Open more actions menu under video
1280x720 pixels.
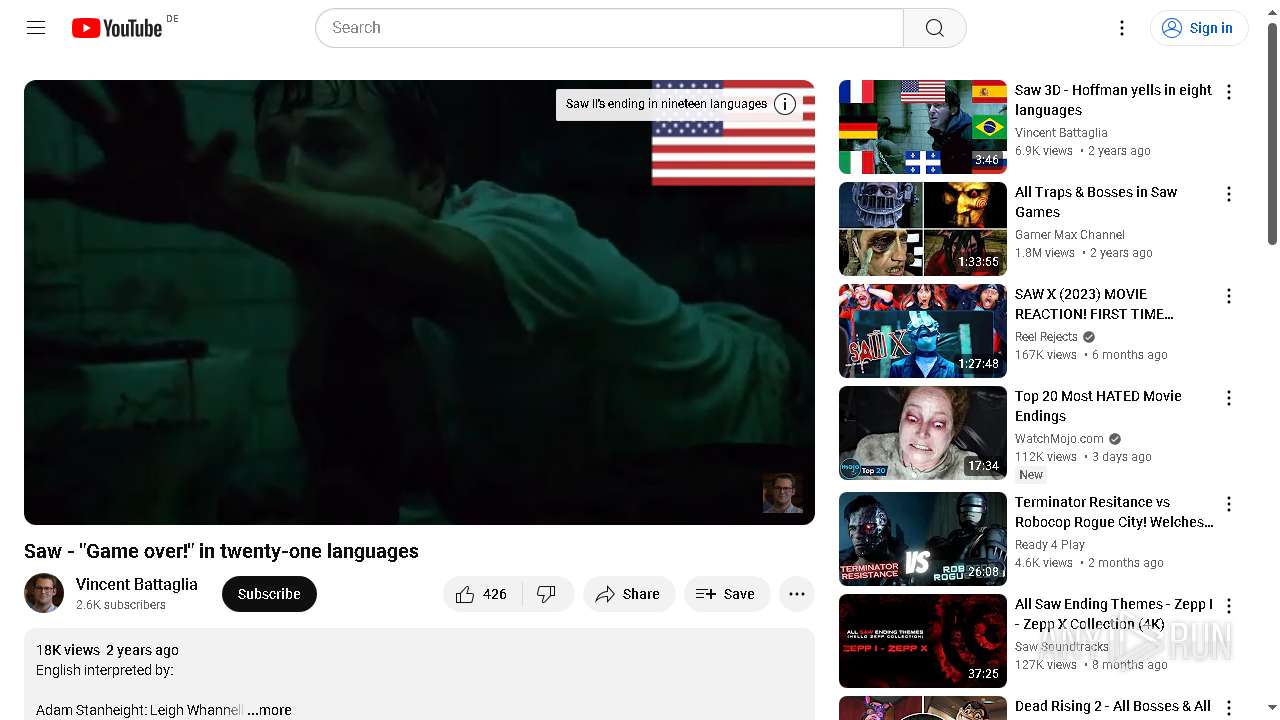797,594
